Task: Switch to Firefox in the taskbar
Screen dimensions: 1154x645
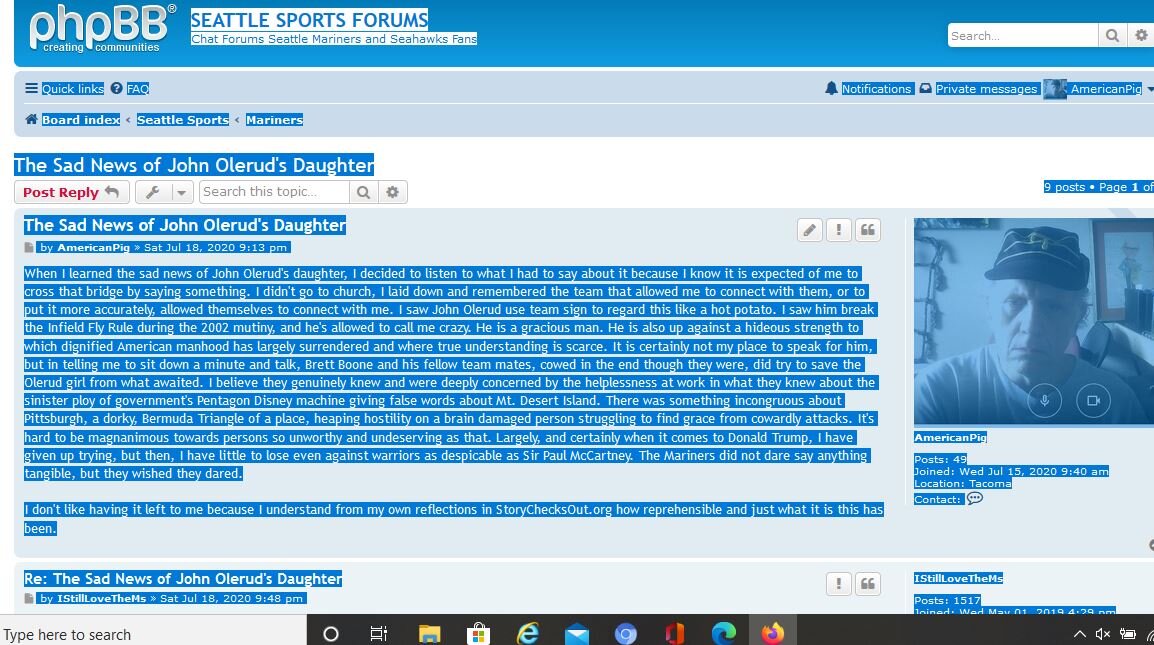Action: [x=773, y=633]
